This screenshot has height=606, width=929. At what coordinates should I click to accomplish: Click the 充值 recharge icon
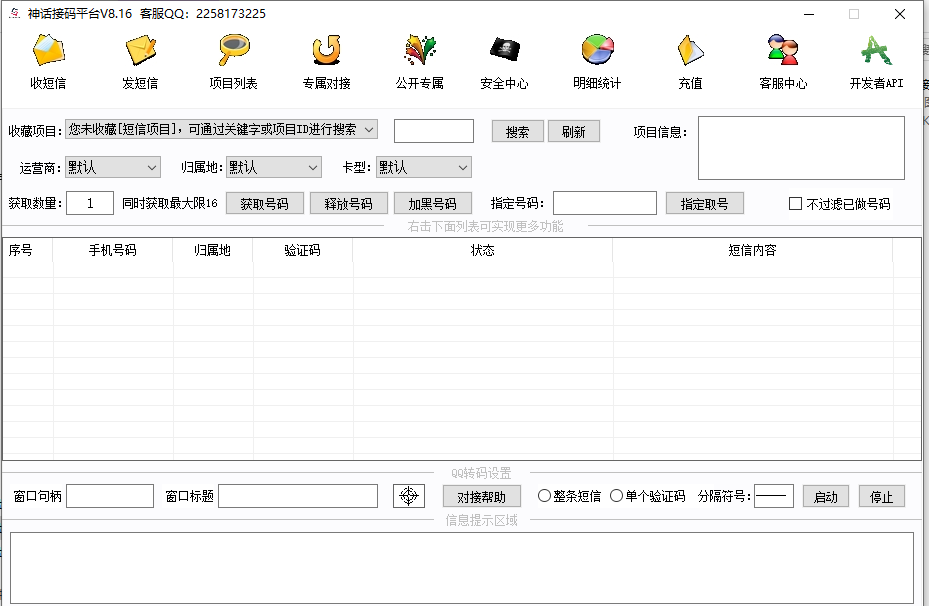point(690,51)
